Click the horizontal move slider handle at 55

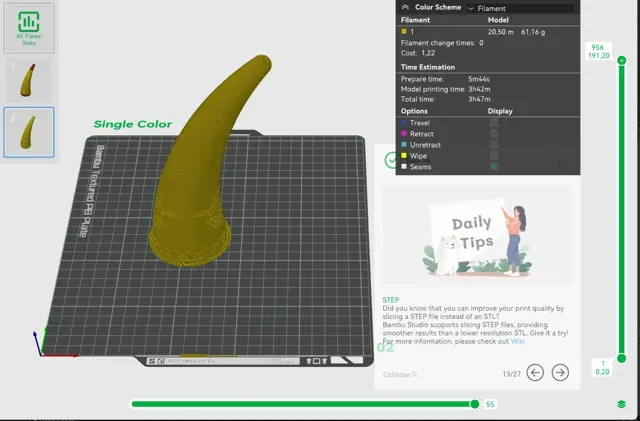click(475, 404)
